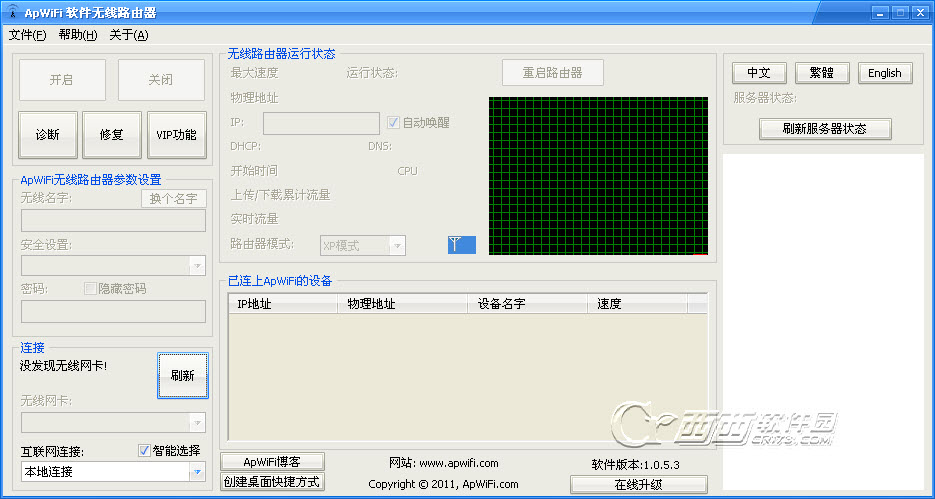Click the 软件版本:1.0.5.3 text
The height and width of the screenshot is (499, 935).
tap(636, 464)
